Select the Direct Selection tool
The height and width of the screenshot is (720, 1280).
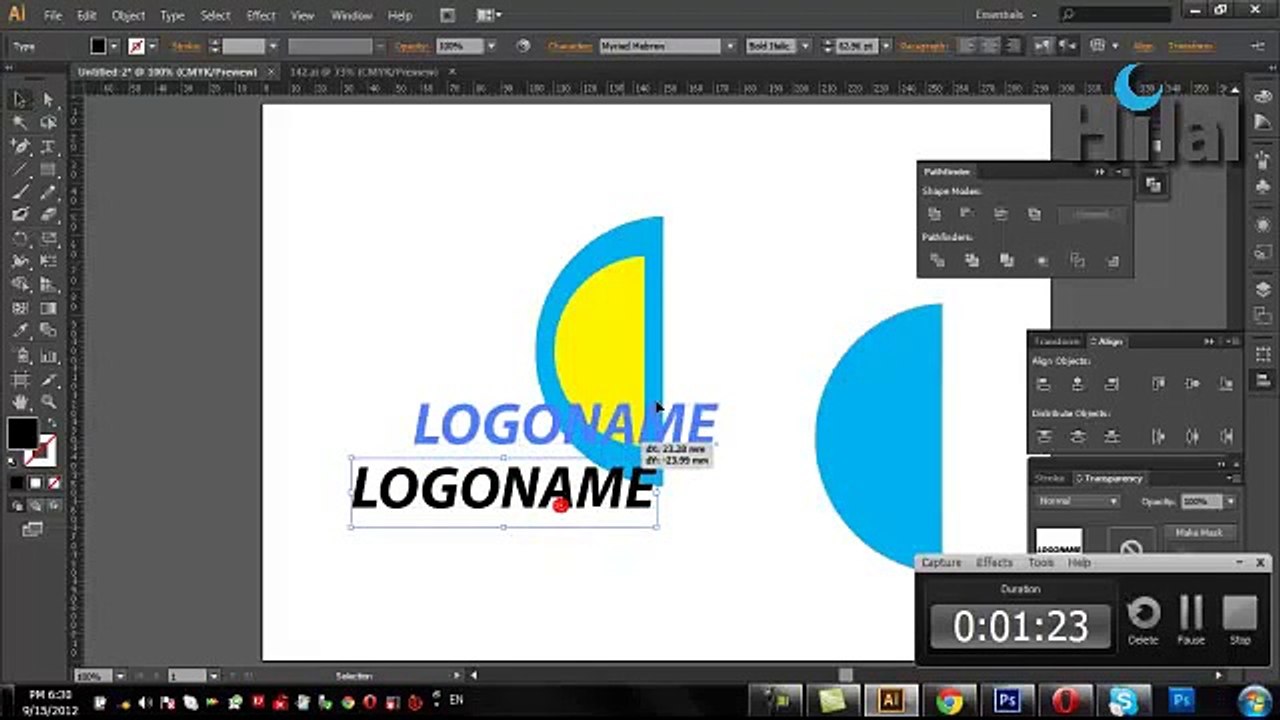[47, 100]
